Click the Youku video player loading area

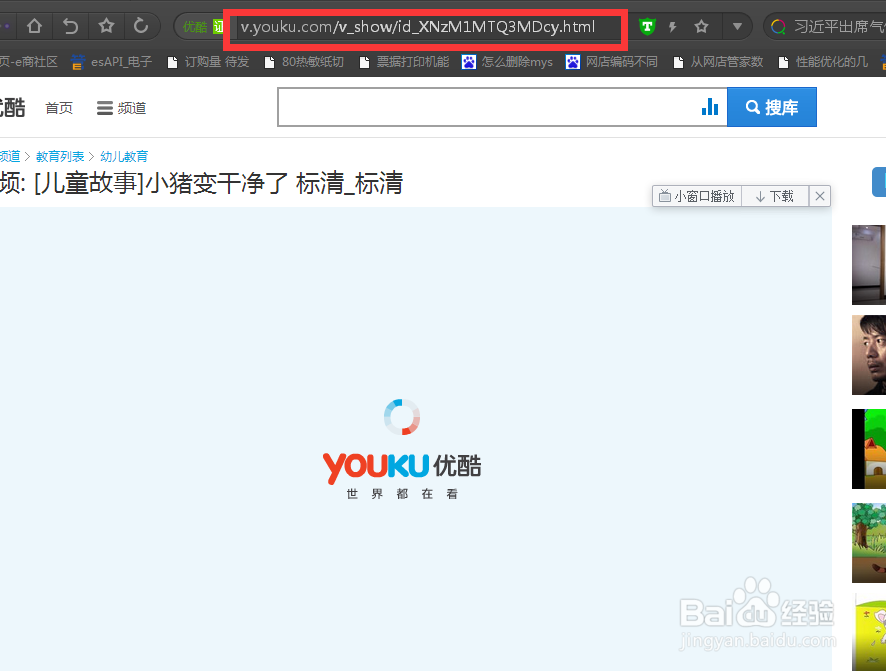pos(416,439)
